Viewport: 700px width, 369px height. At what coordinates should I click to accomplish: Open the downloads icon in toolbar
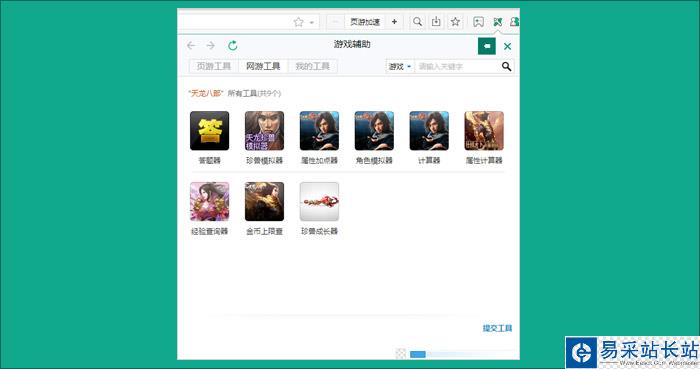coord(436,21)
